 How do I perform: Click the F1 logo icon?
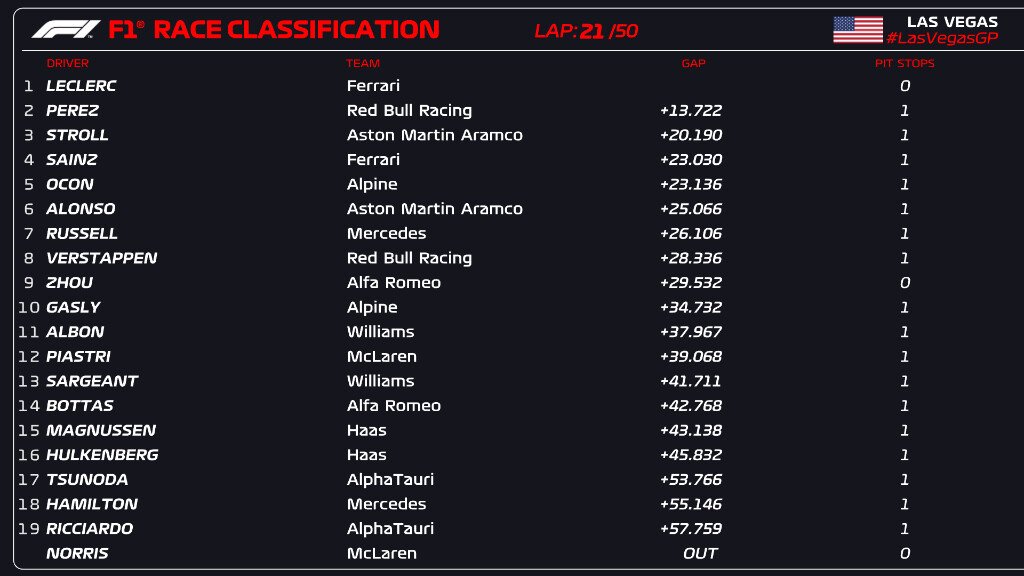click(66, 29)
